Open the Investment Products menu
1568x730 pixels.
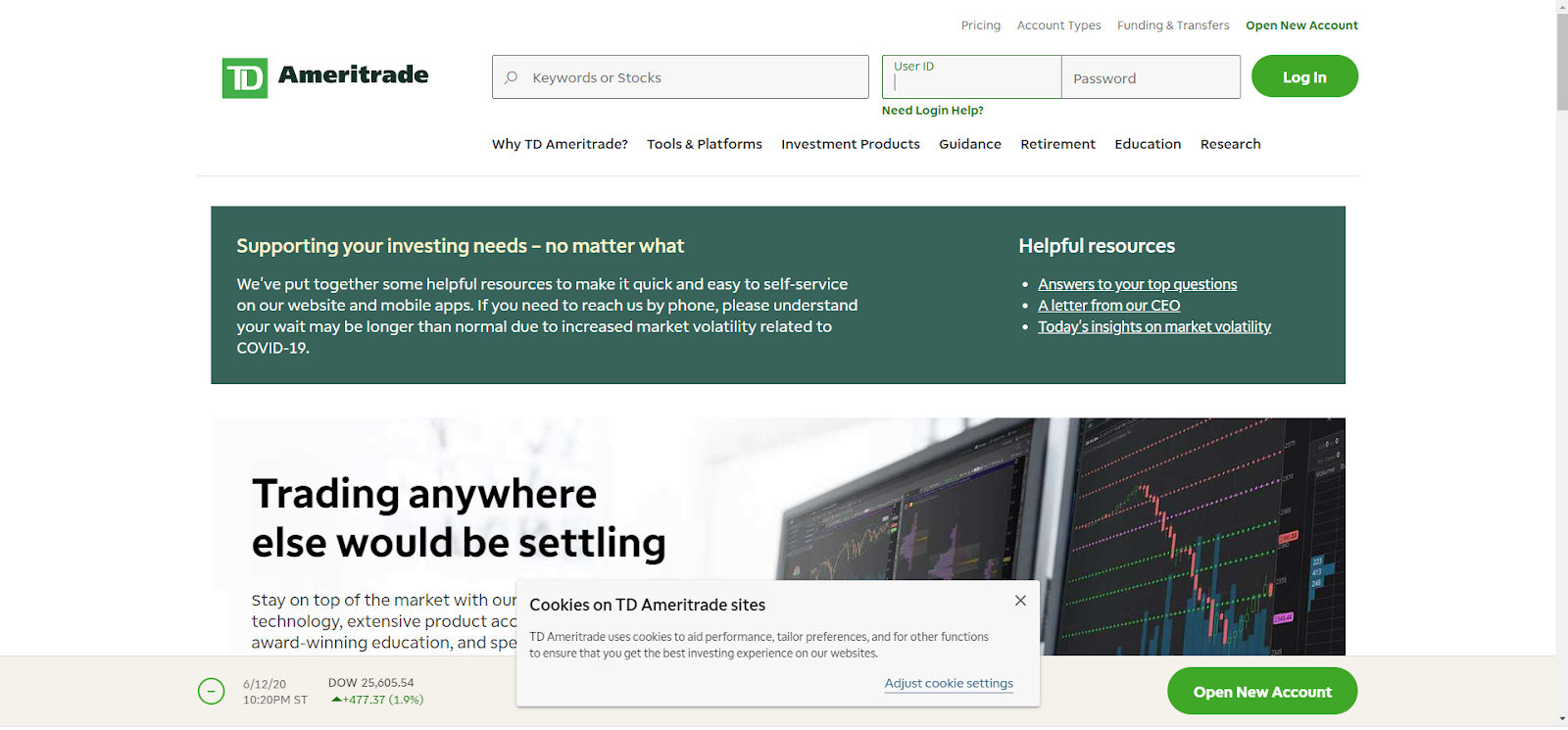(851, 144)
